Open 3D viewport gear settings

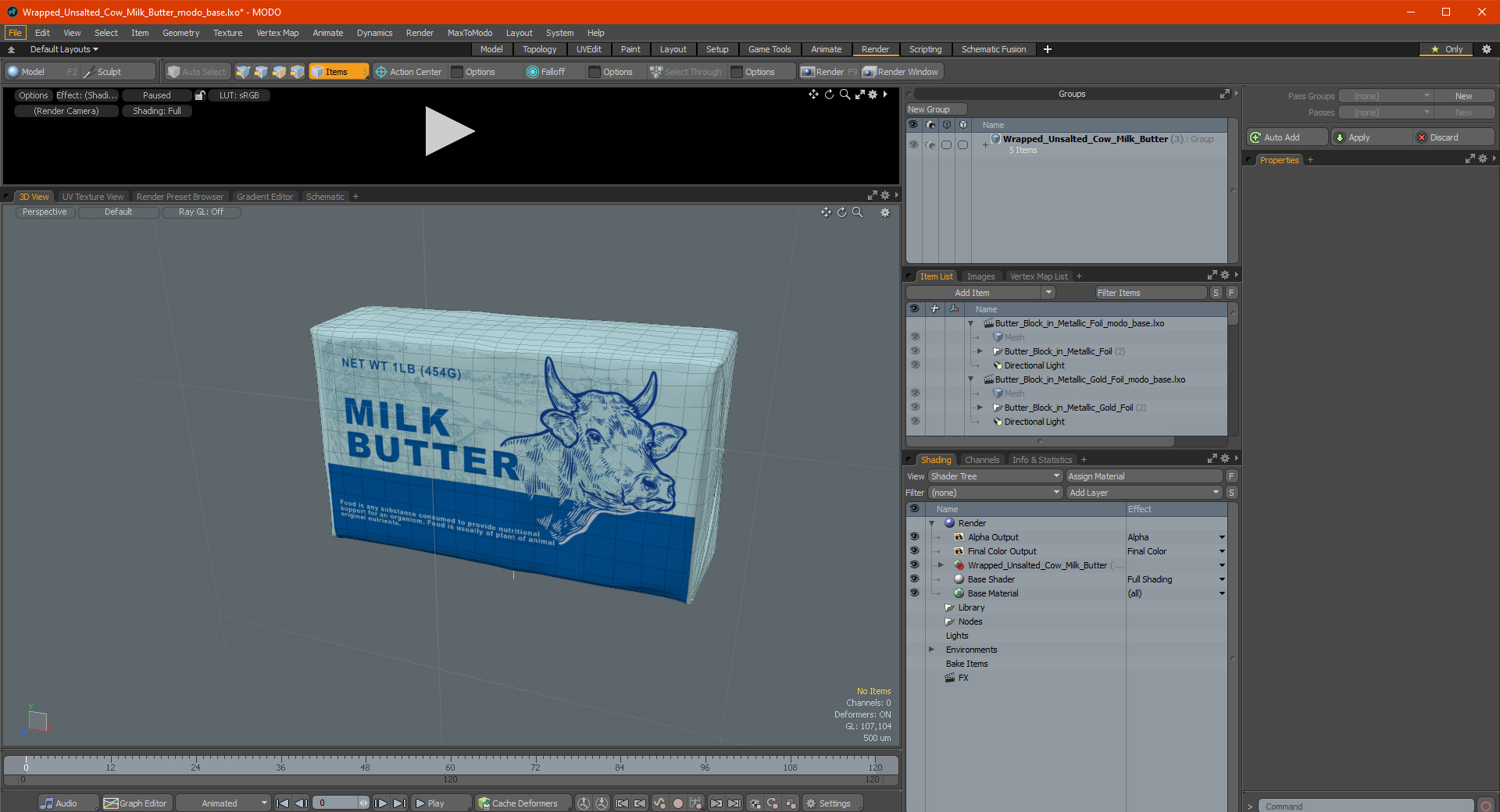pyautogui.click(x=885, y=212)
